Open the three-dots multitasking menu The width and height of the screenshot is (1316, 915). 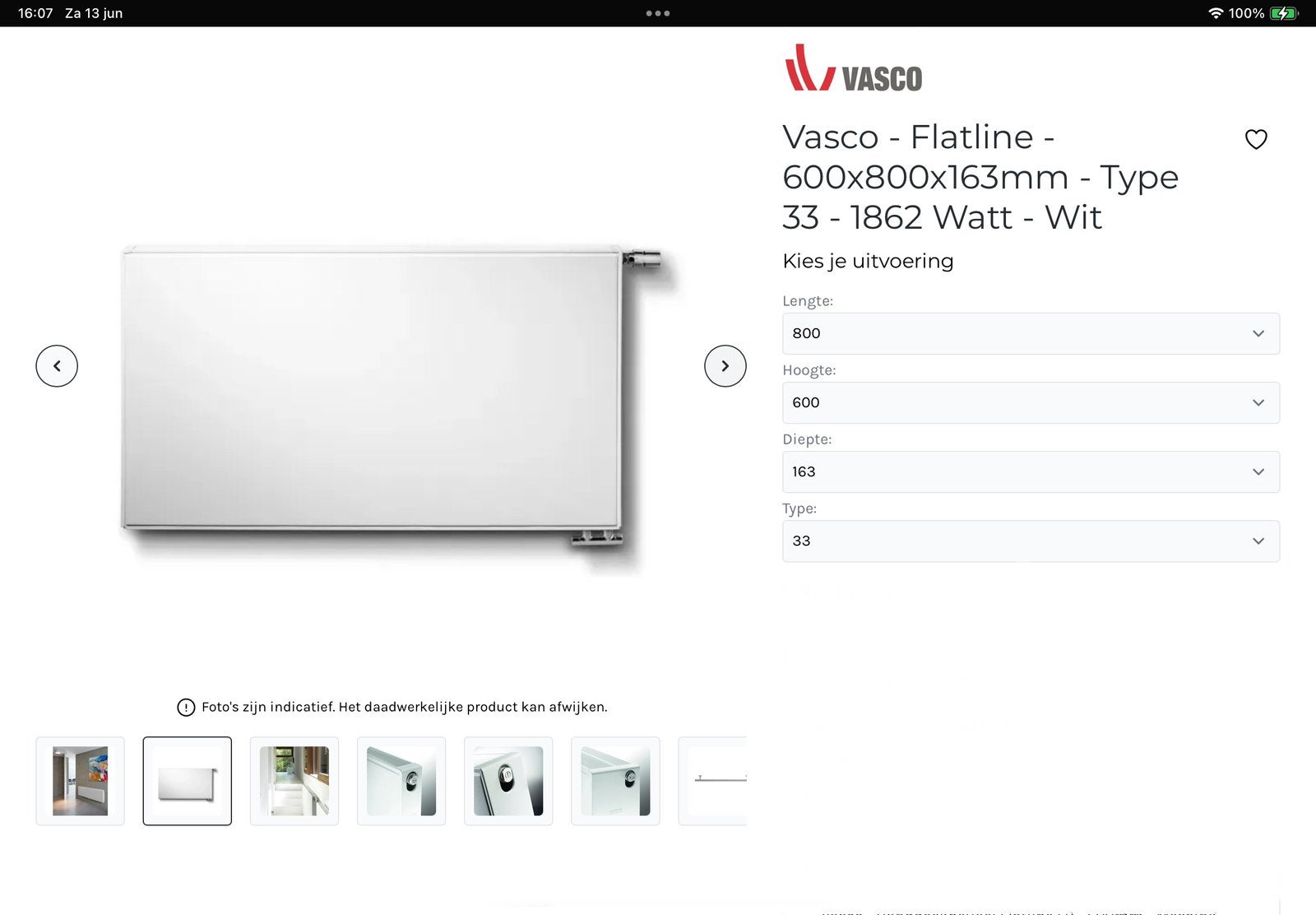pyautogui.click(x=658, y=13)
